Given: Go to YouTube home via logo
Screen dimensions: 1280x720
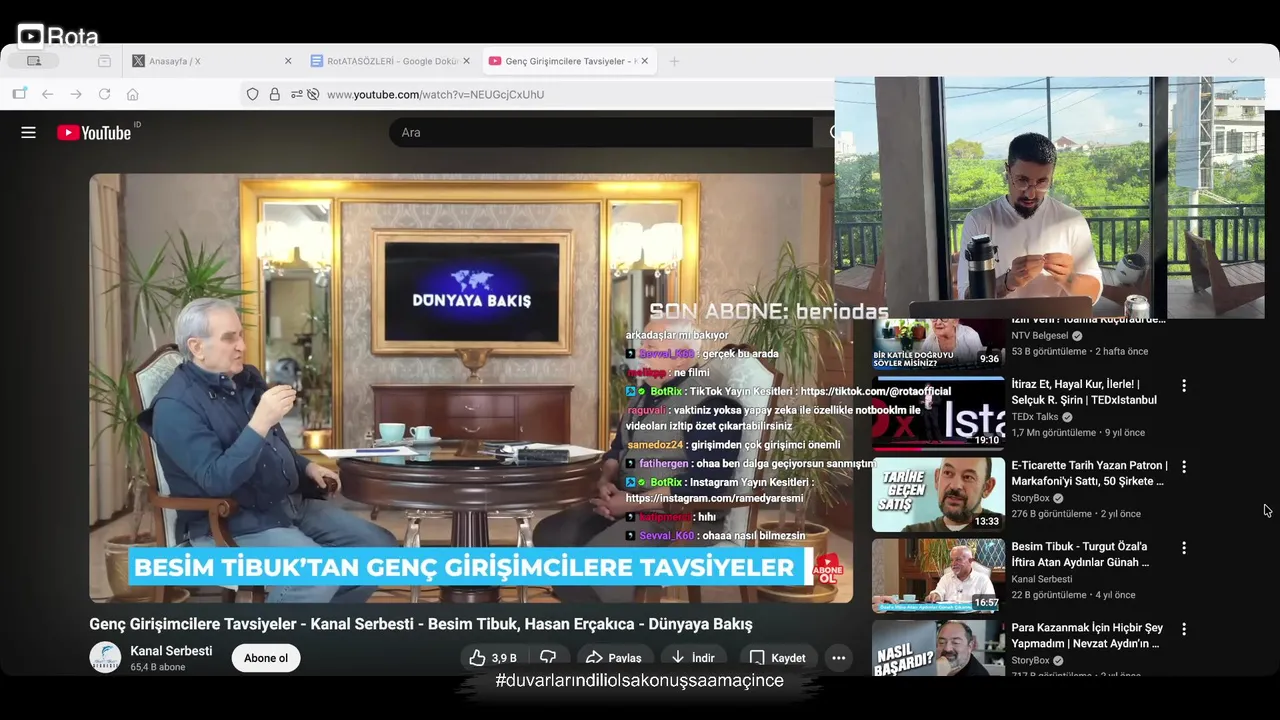Looking at the screenshot, I should coord(94,132).
